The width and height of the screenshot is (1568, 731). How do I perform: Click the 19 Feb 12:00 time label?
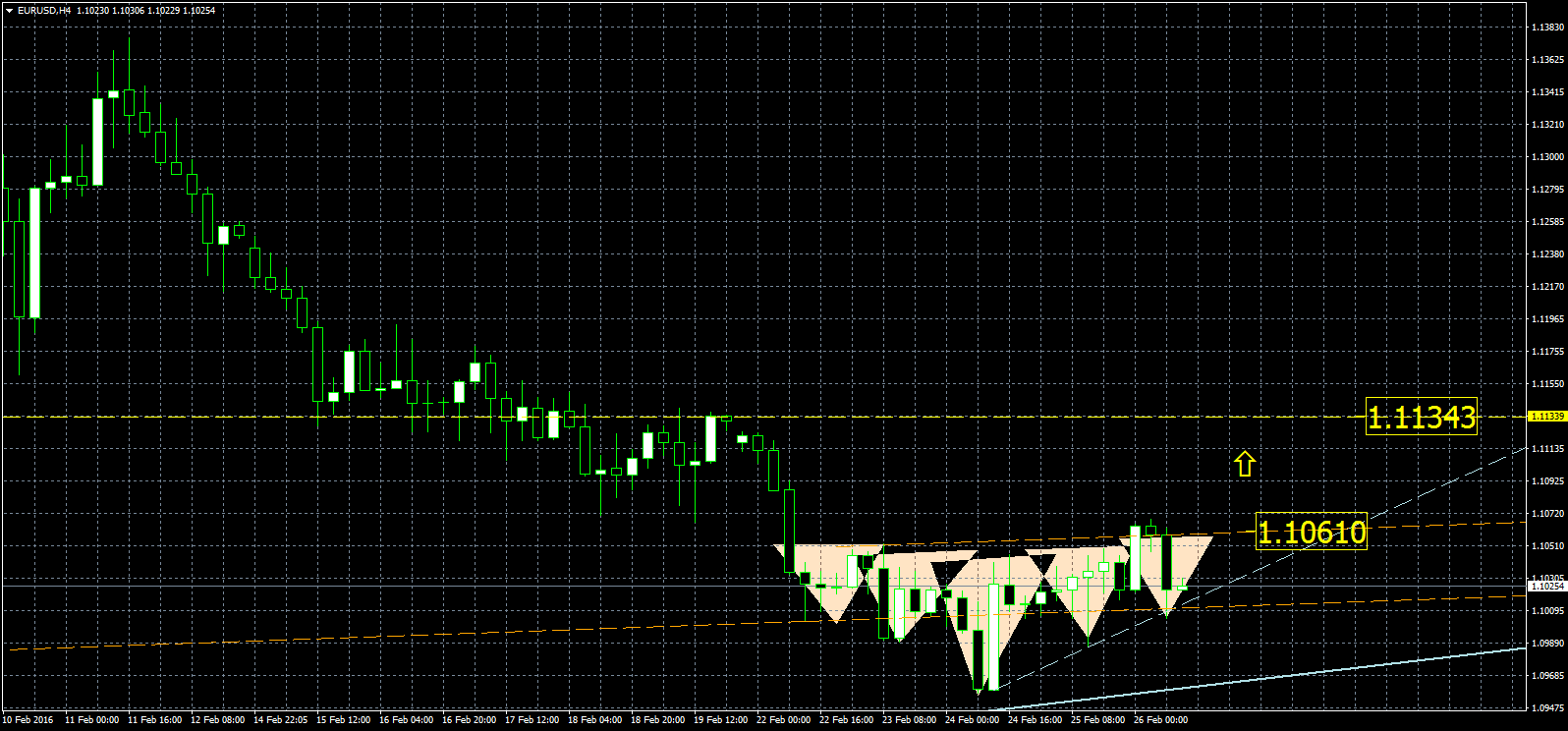click(720, 720)
